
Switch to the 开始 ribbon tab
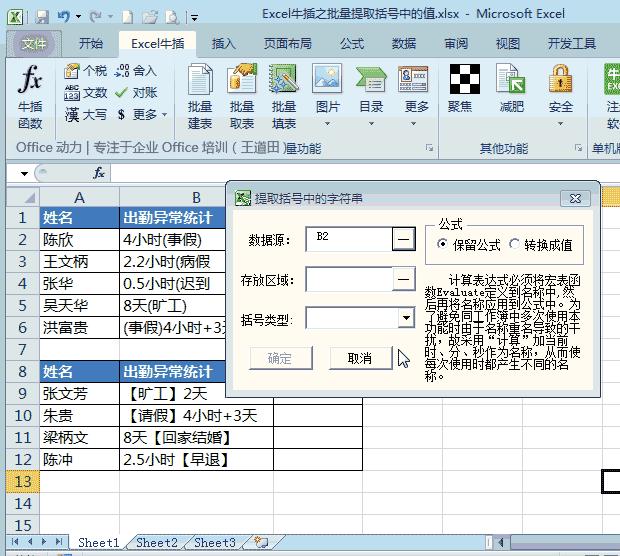91,43
